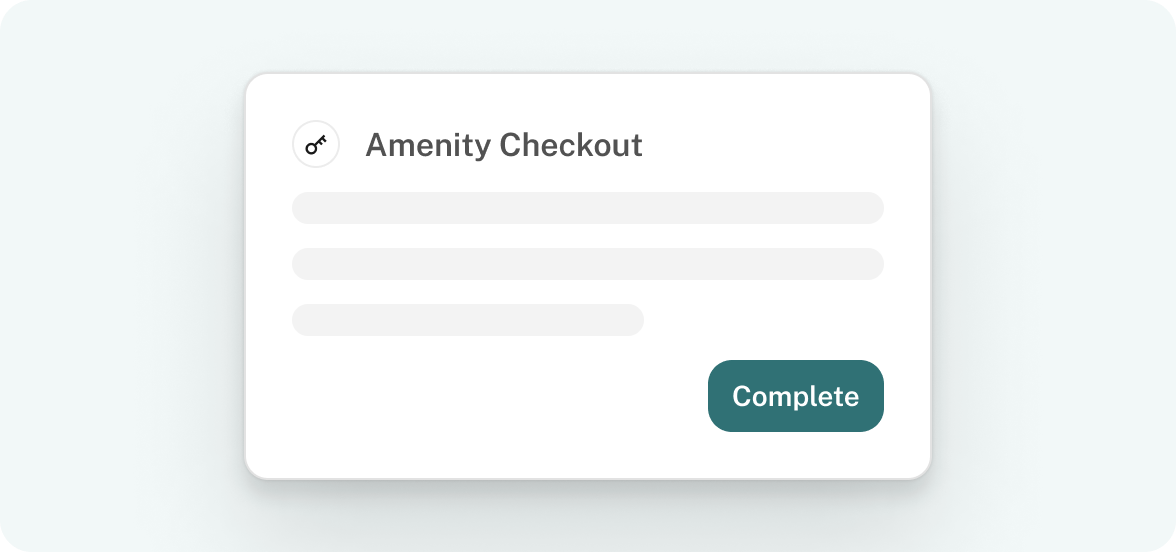1176x552 pixels.
Task: Click the word Checkout in the title
Action: click(572, 145)
